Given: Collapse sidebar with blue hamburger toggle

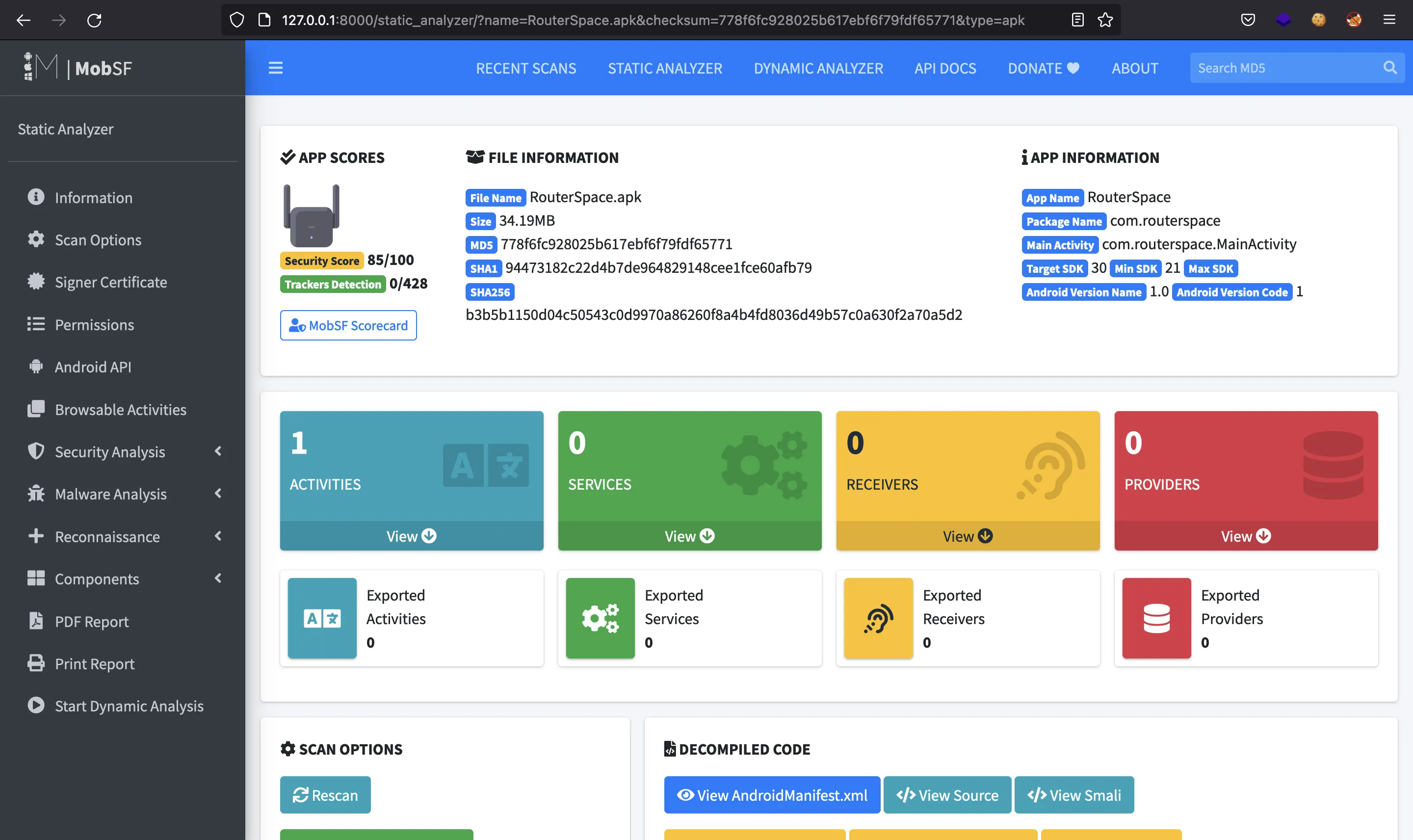Looking at the screenshot, I should (276, 68).
